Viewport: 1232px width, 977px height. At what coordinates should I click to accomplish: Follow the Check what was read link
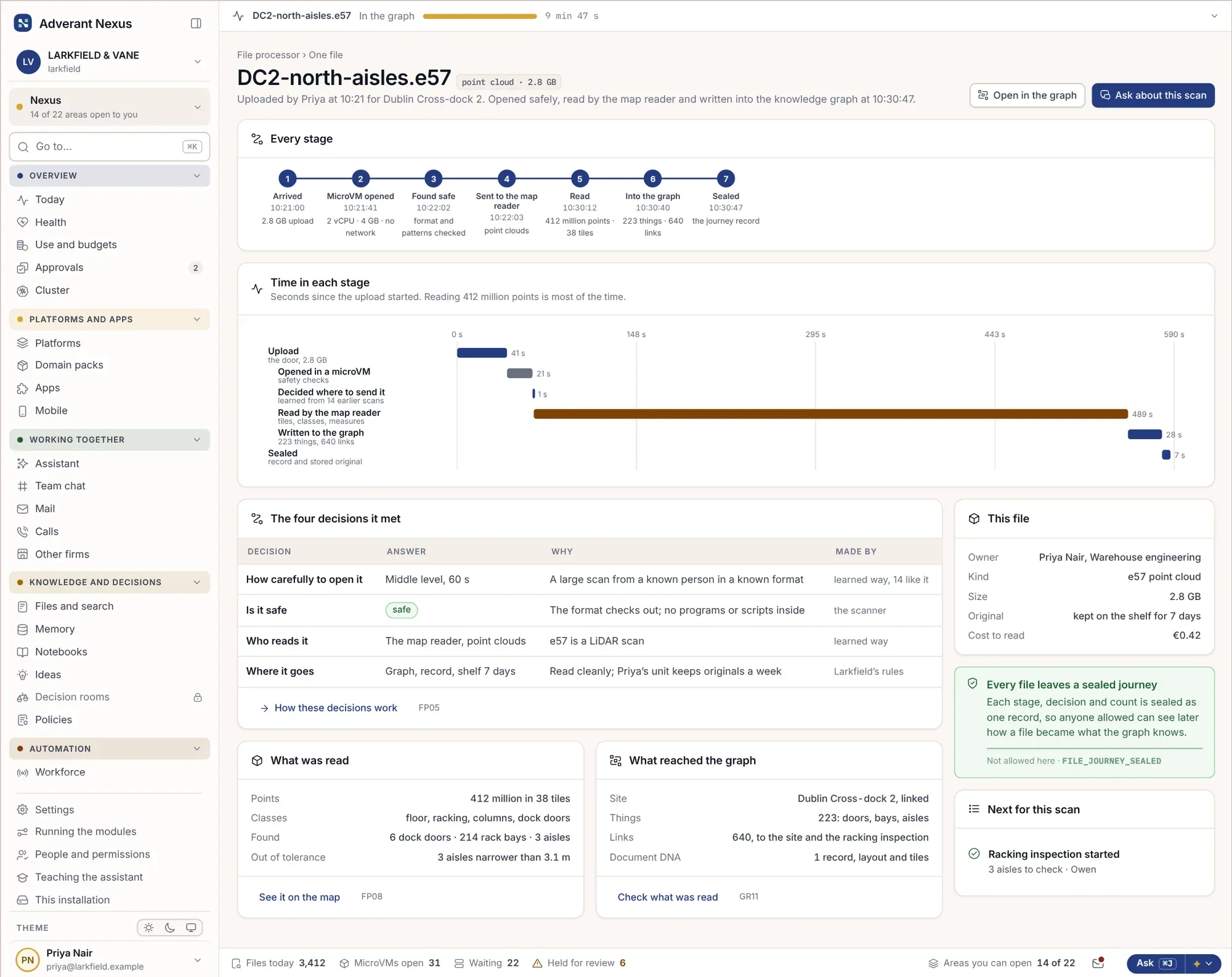pyautogui.click(x=668, y=897)
